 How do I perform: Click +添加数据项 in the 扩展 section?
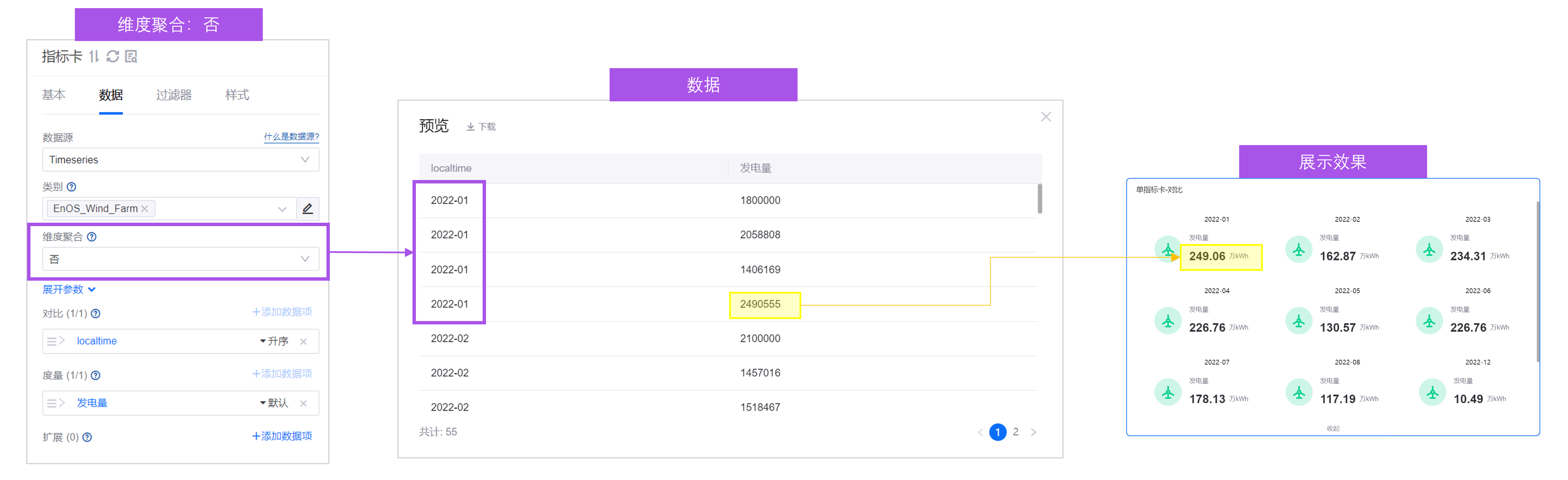tap(282, 437)
